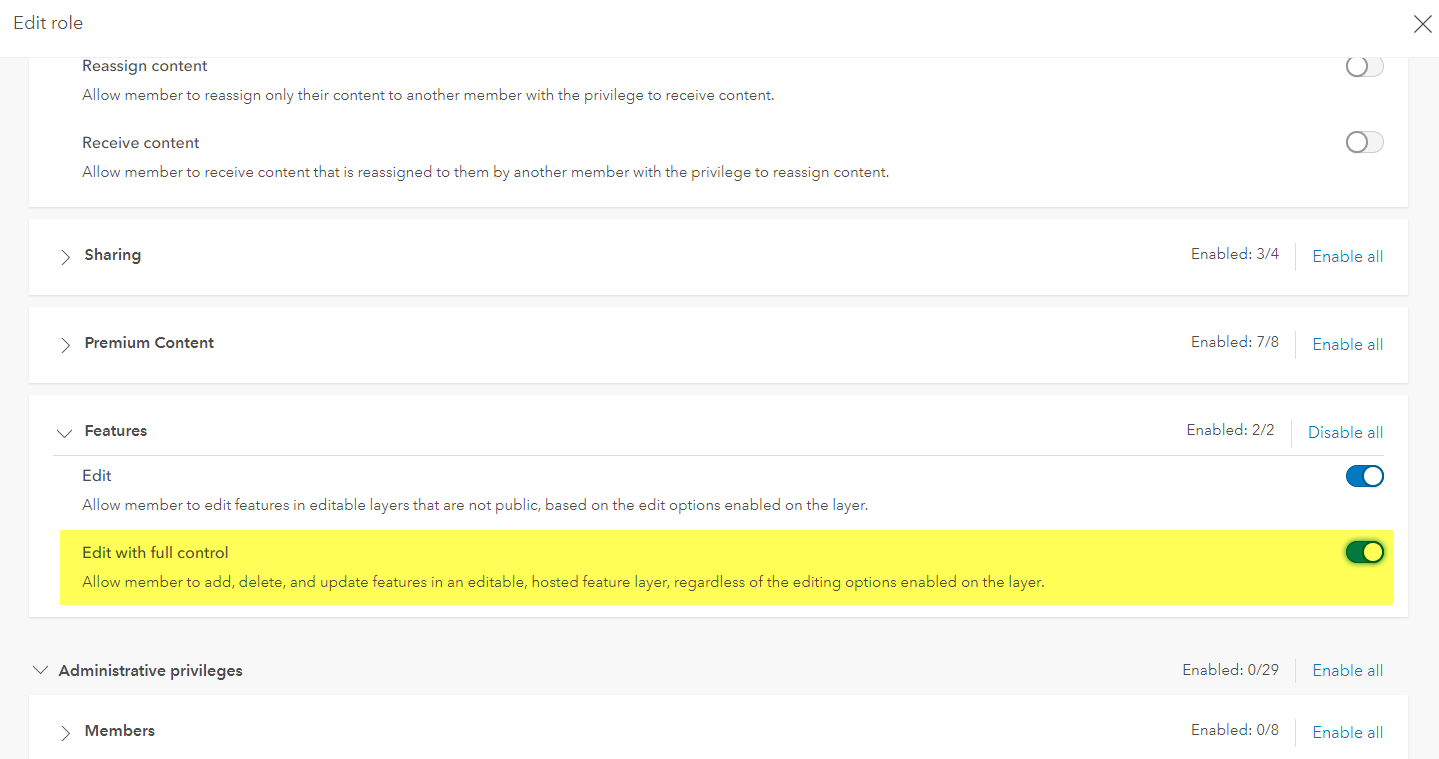Click the Features section heading
The width and height of the screenshot is (1439, 759).
tap(115, 431)
